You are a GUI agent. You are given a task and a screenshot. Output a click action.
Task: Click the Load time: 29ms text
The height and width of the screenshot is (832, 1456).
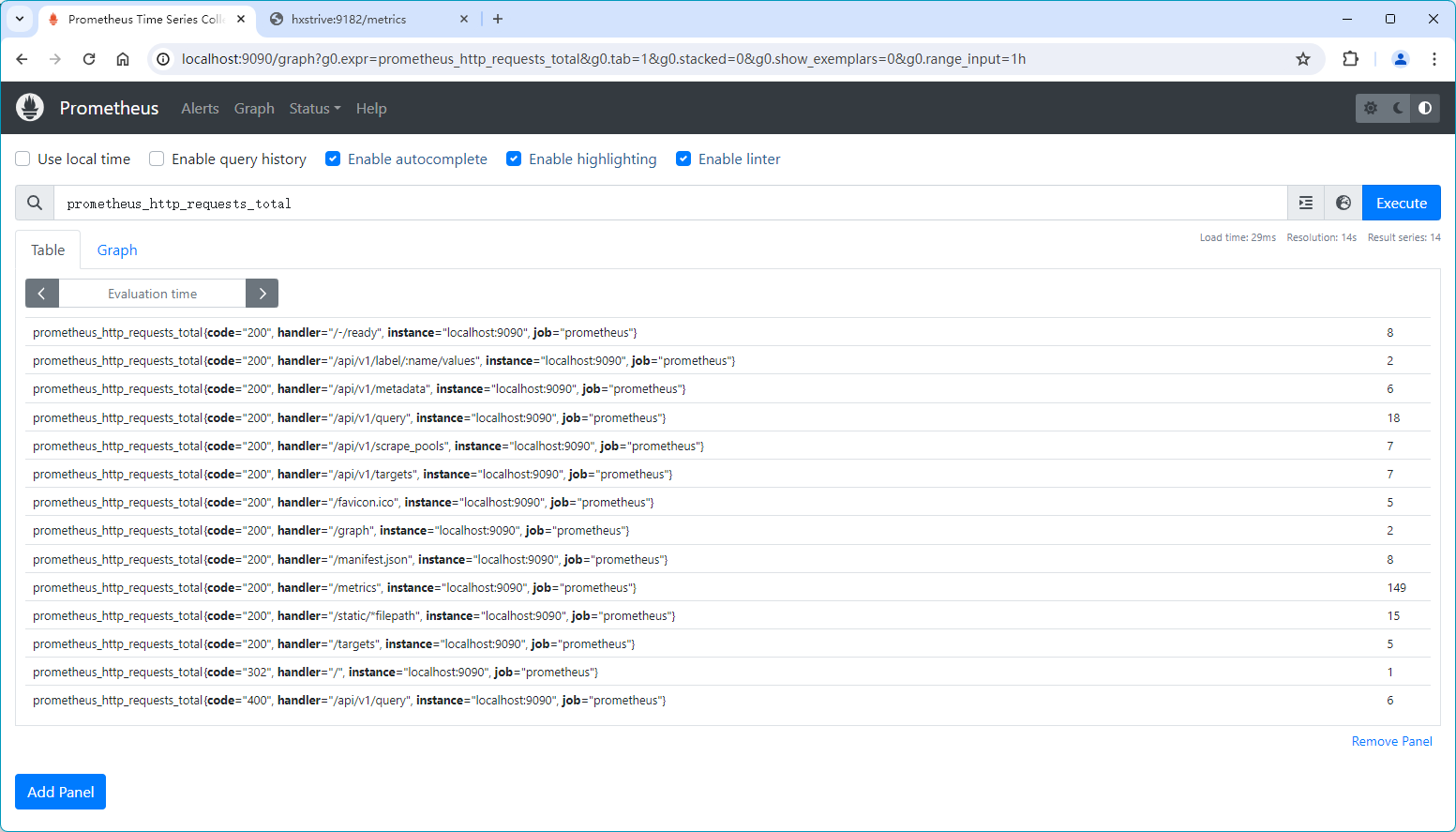[1238, 237]
